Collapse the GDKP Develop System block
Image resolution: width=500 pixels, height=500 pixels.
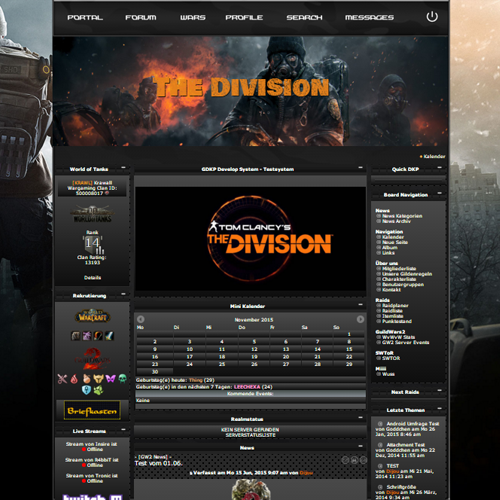[360, 167]
